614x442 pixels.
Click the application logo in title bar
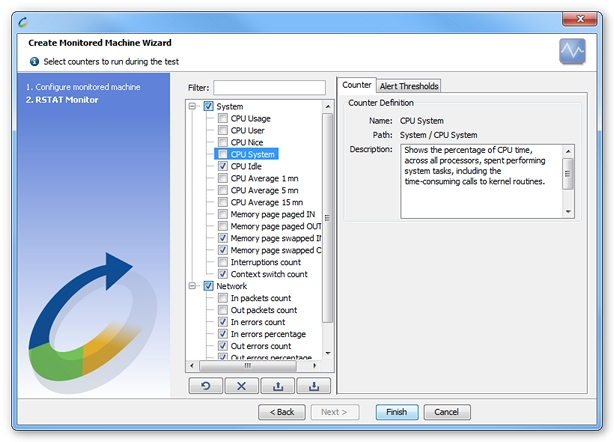point(23,22)
